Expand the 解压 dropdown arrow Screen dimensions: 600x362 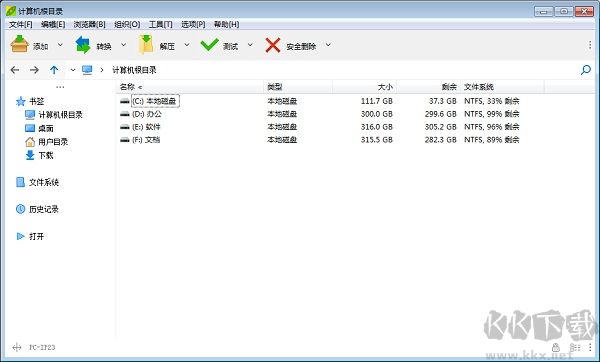coord(187,45)
